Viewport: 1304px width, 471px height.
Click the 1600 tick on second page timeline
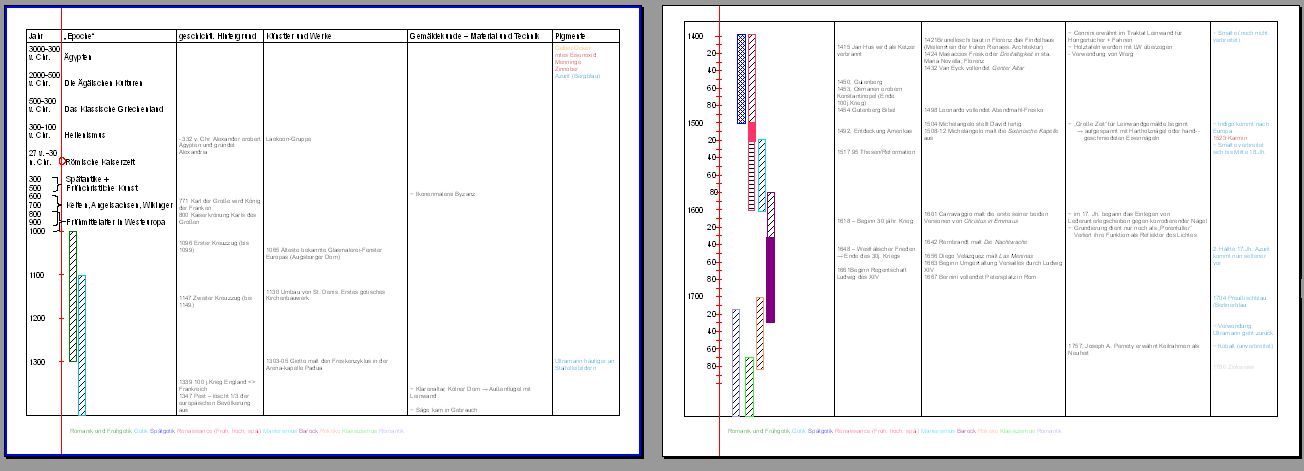click(x=720, y=210)
